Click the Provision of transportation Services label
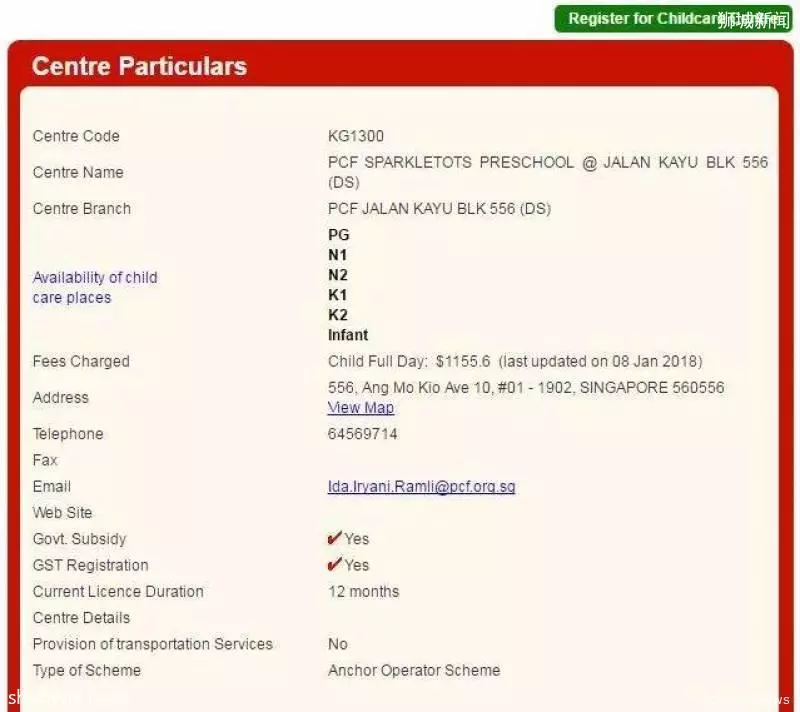Image resolution: width=800 pixels, height=712 pixels. [153, 644]
